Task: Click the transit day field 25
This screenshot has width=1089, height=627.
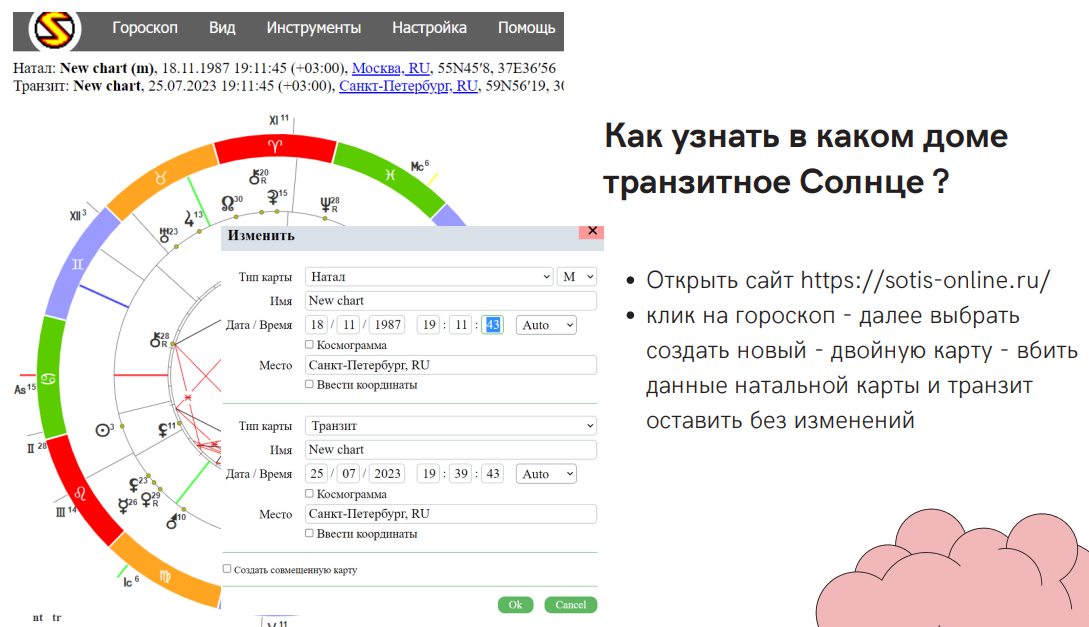Action: point(317,474)
